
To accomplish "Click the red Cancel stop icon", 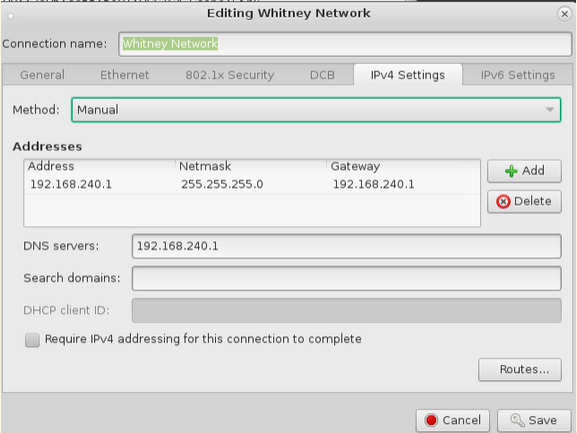I will click(x=431, y=420).
